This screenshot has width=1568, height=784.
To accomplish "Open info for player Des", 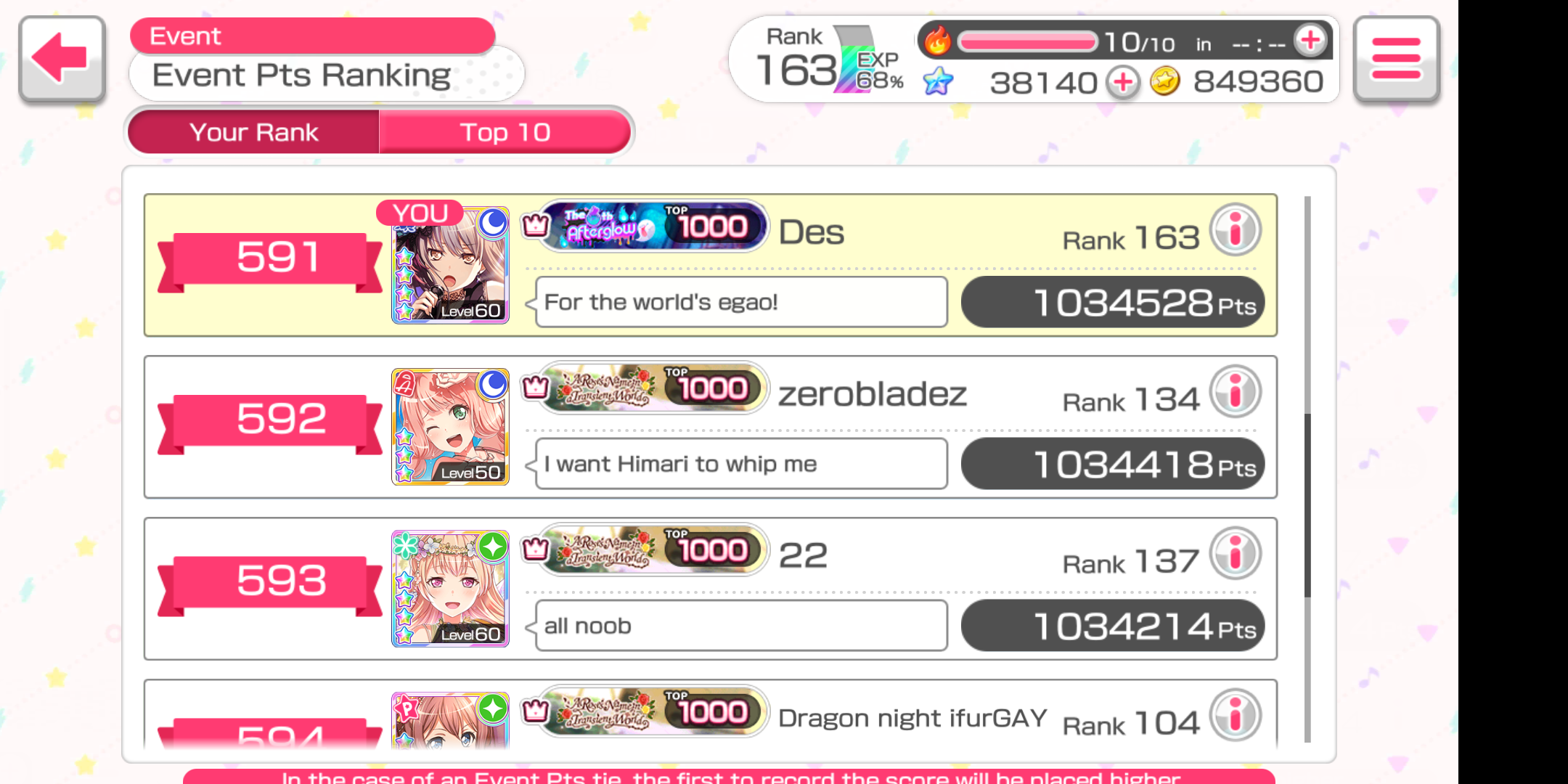I will tap(1236, 230).
